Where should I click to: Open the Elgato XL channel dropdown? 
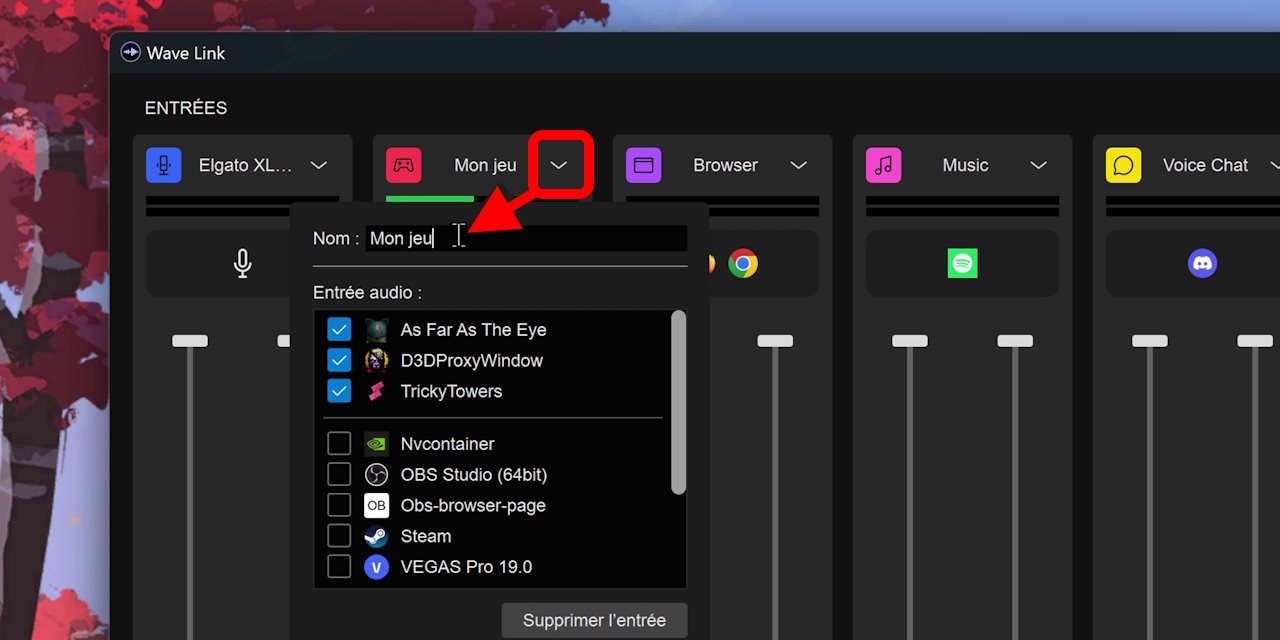point(318,165)
